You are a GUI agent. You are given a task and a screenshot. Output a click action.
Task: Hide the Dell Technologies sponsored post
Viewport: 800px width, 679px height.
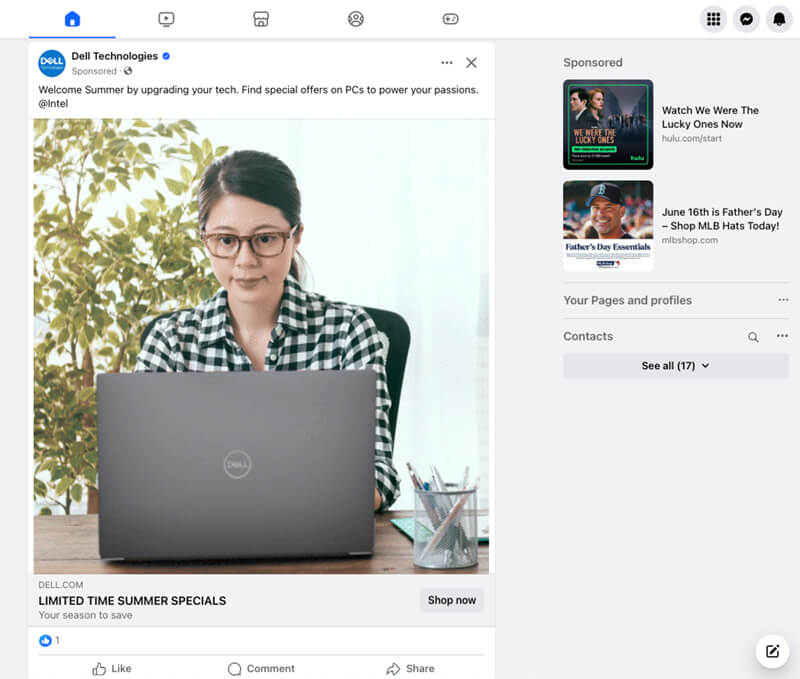tap(471, 63)
